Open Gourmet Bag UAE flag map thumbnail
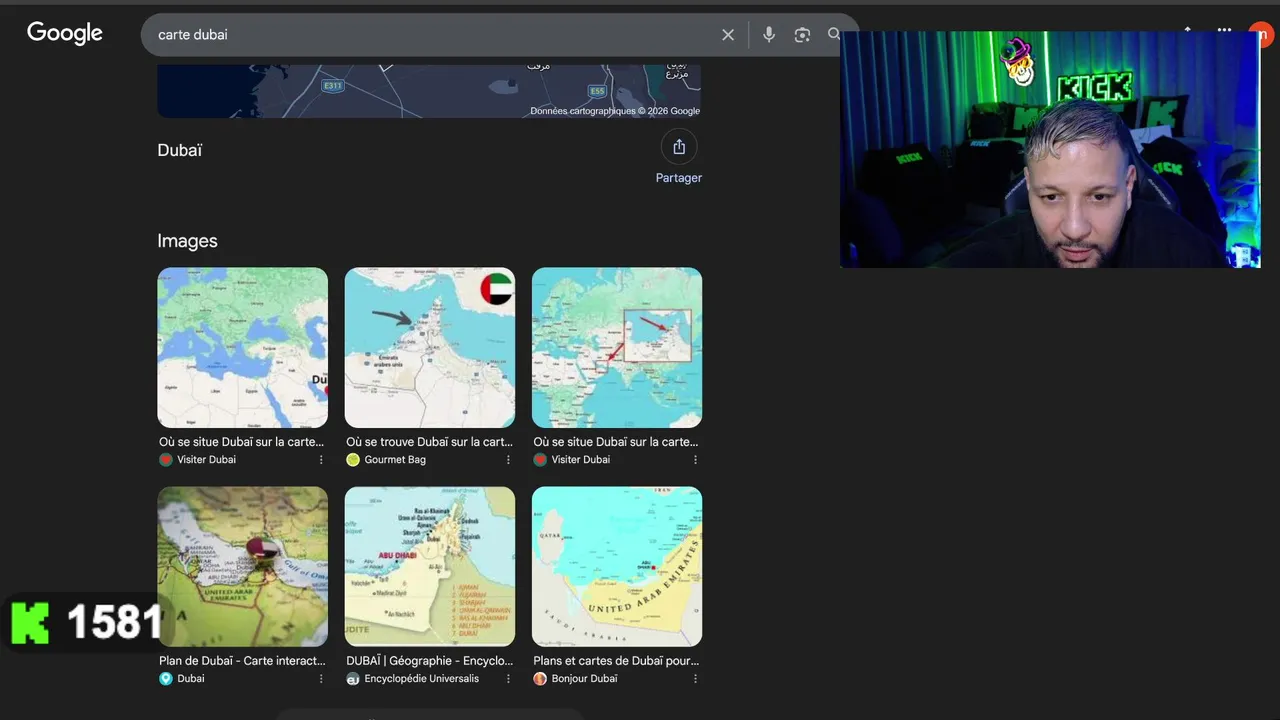This screenshot has width=1280, height=720. click(430, 347)
